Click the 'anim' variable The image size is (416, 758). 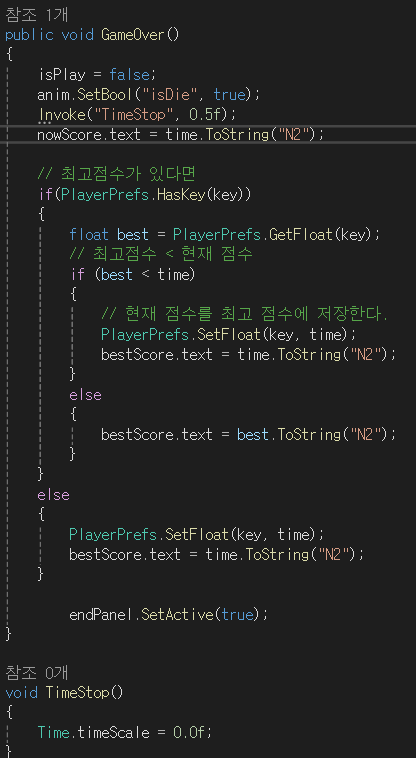pyautogui.click(x=54, y=95)
